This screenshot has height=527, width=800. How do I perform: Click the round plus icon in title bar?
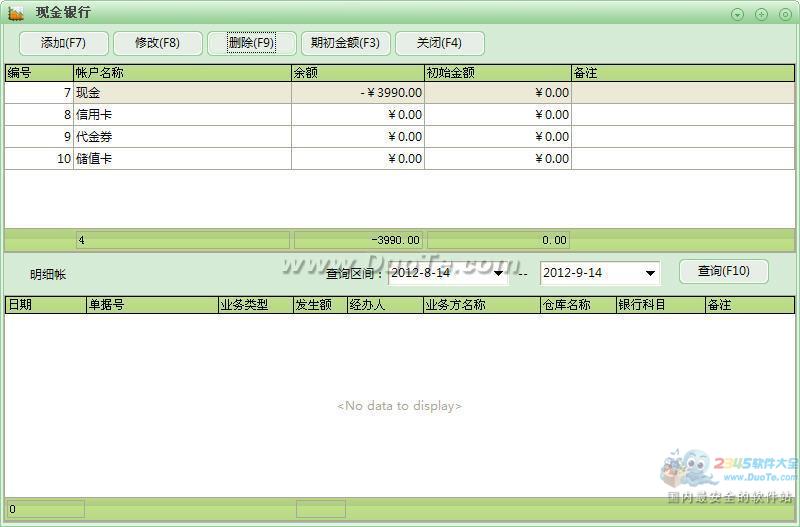[x=761, y=14]
